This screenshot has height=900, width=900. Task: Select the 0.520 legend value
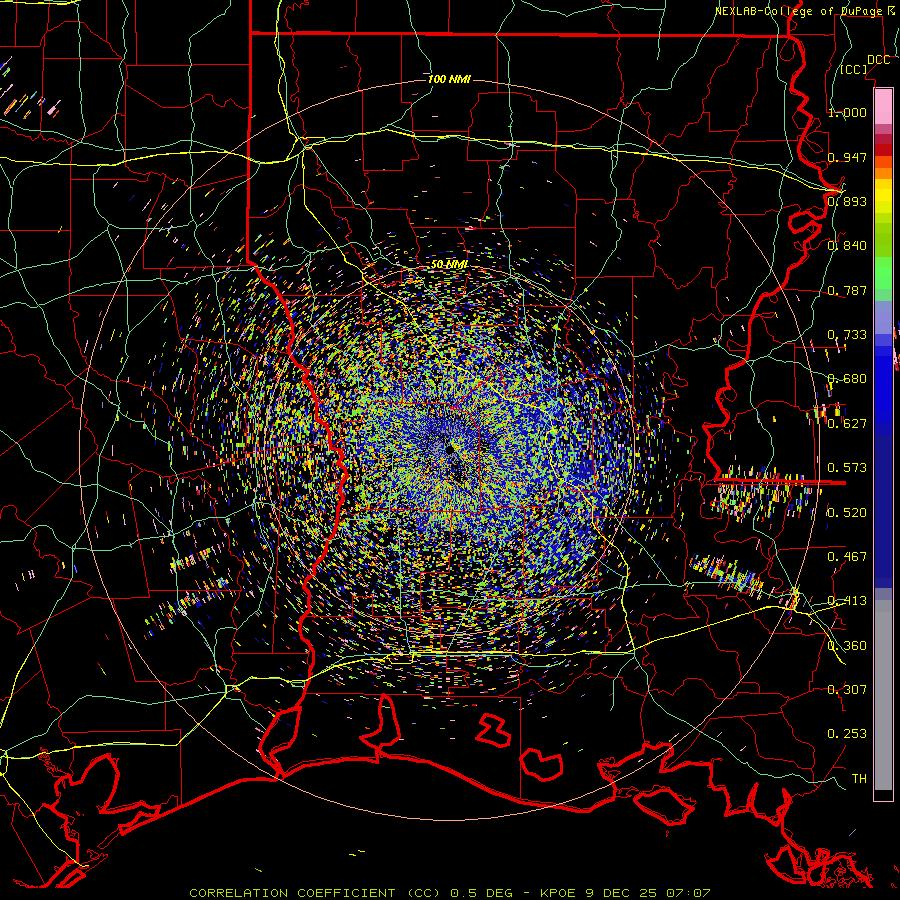click(847, 512)
